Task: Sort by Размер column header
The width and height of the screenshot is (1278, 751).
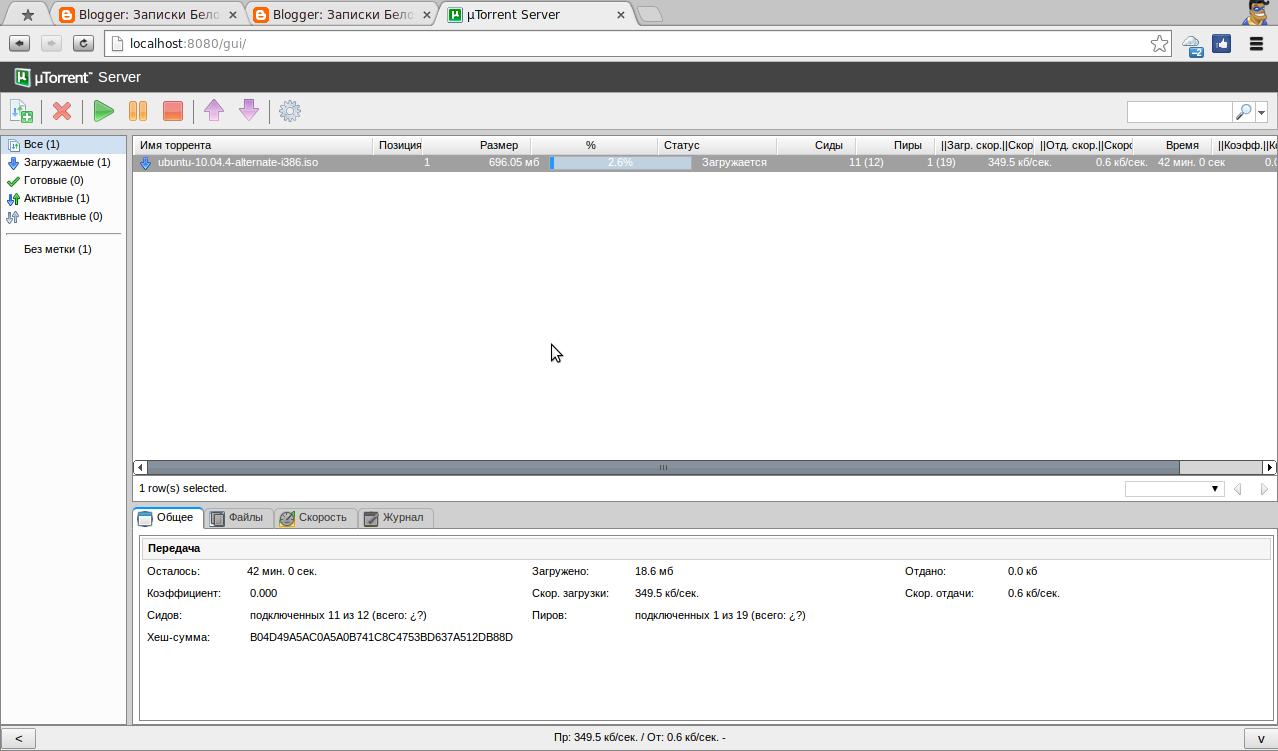Action: pyautogui.click(x=478, y=145)
